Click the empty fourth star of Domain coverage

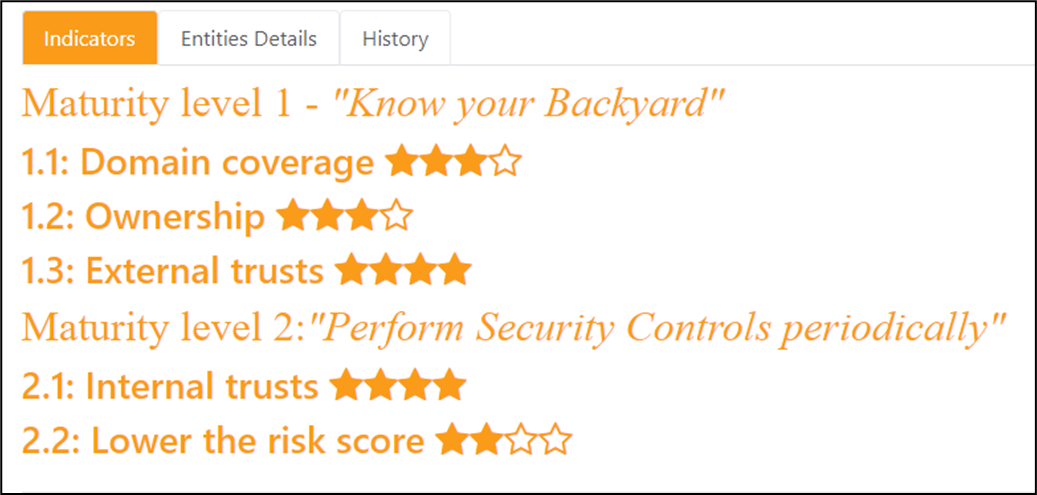click(505, 161)
